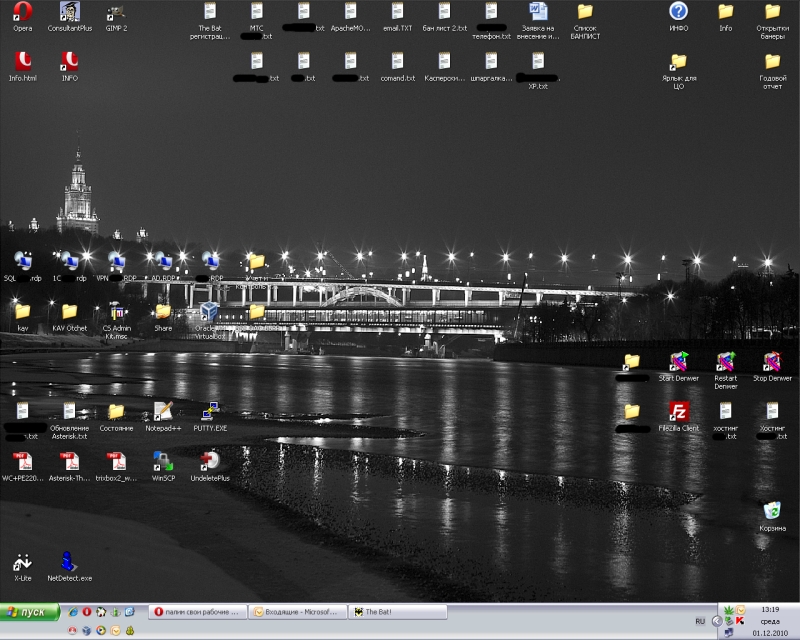Click the green leaf tray icon

coord(729,609)
